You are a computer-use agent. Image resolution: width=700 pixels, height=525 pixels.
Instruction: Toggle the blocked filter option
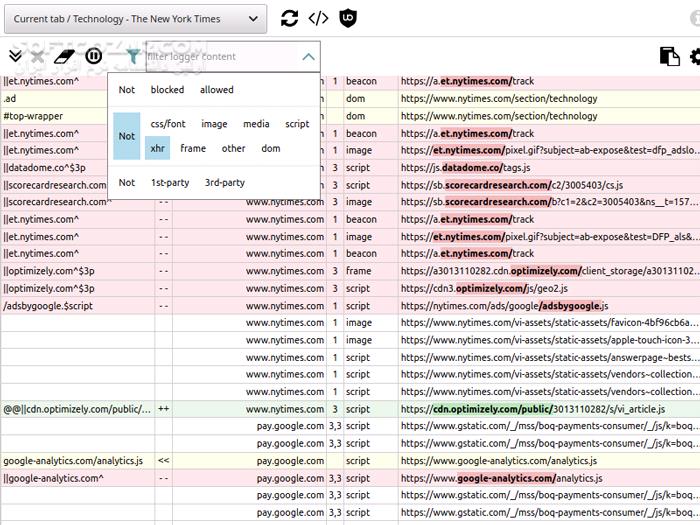coord(167,90)
